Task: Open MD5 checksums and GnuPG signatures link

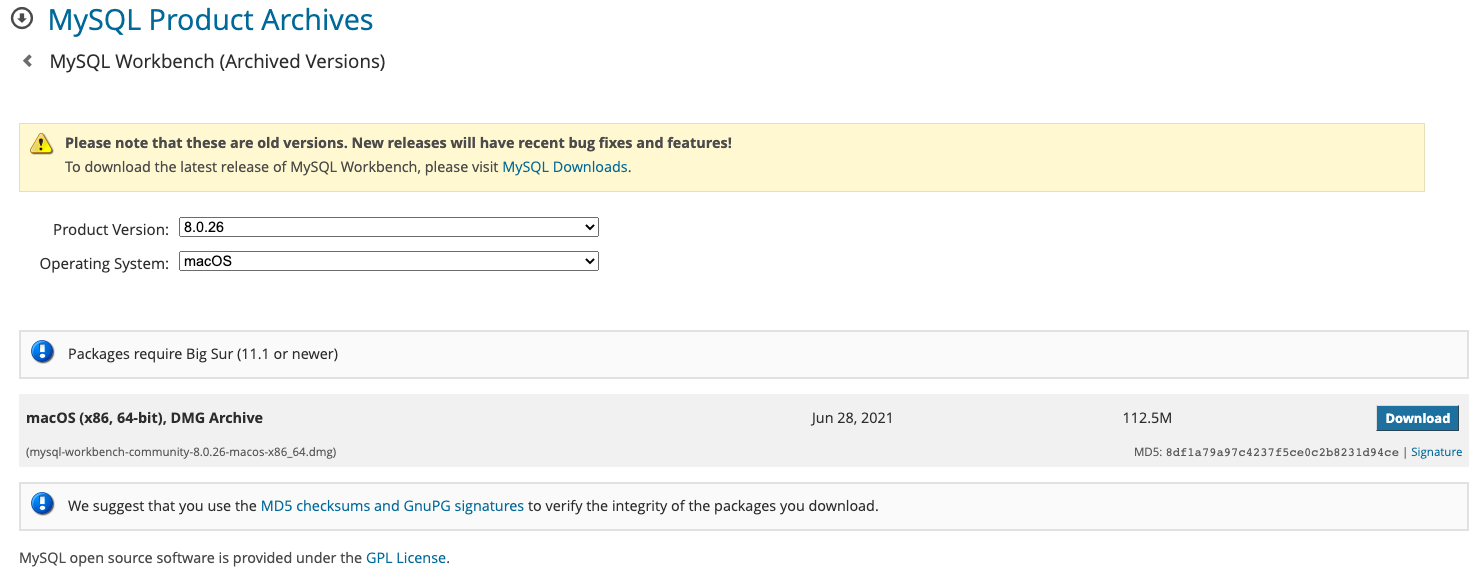Action: pyautogui.click(x=392, y=506)
